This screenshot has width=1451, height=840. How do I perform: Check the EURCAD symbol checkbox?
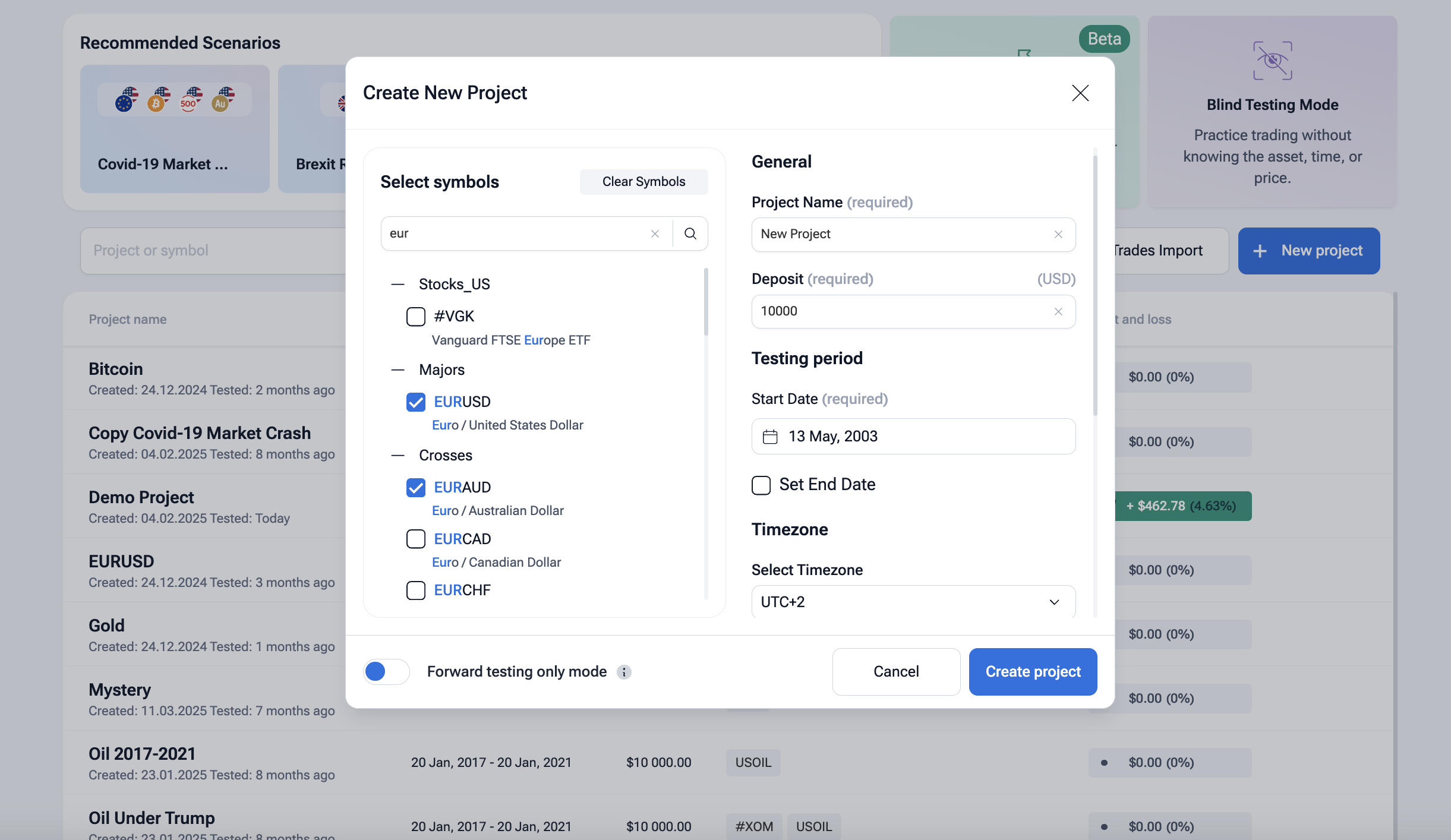tap(415, 539)
